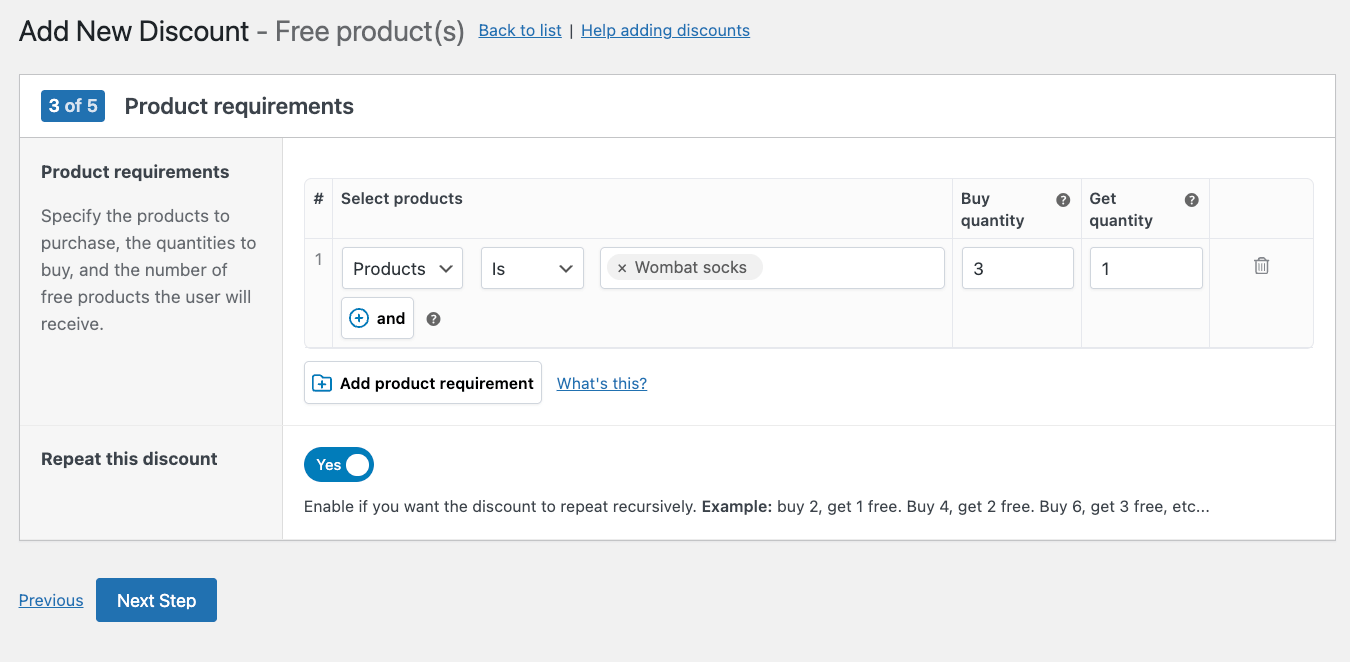The height and width of the screenshot is (662, 1350).
Task: Open the Back to list link
Action: tap(519, 30)
